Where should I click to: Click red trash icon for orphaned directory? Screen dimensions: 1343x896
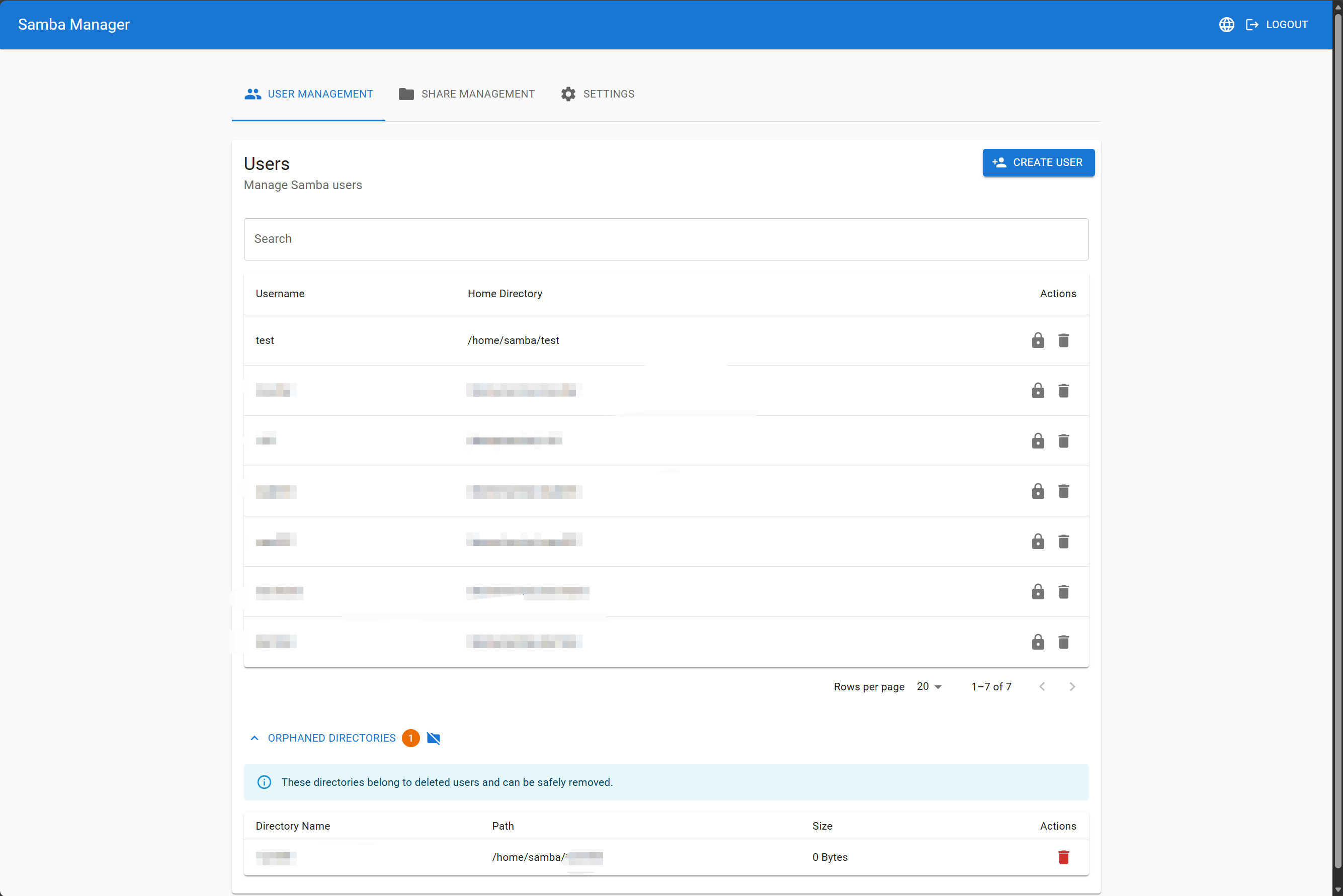(x=1063, y=857)
